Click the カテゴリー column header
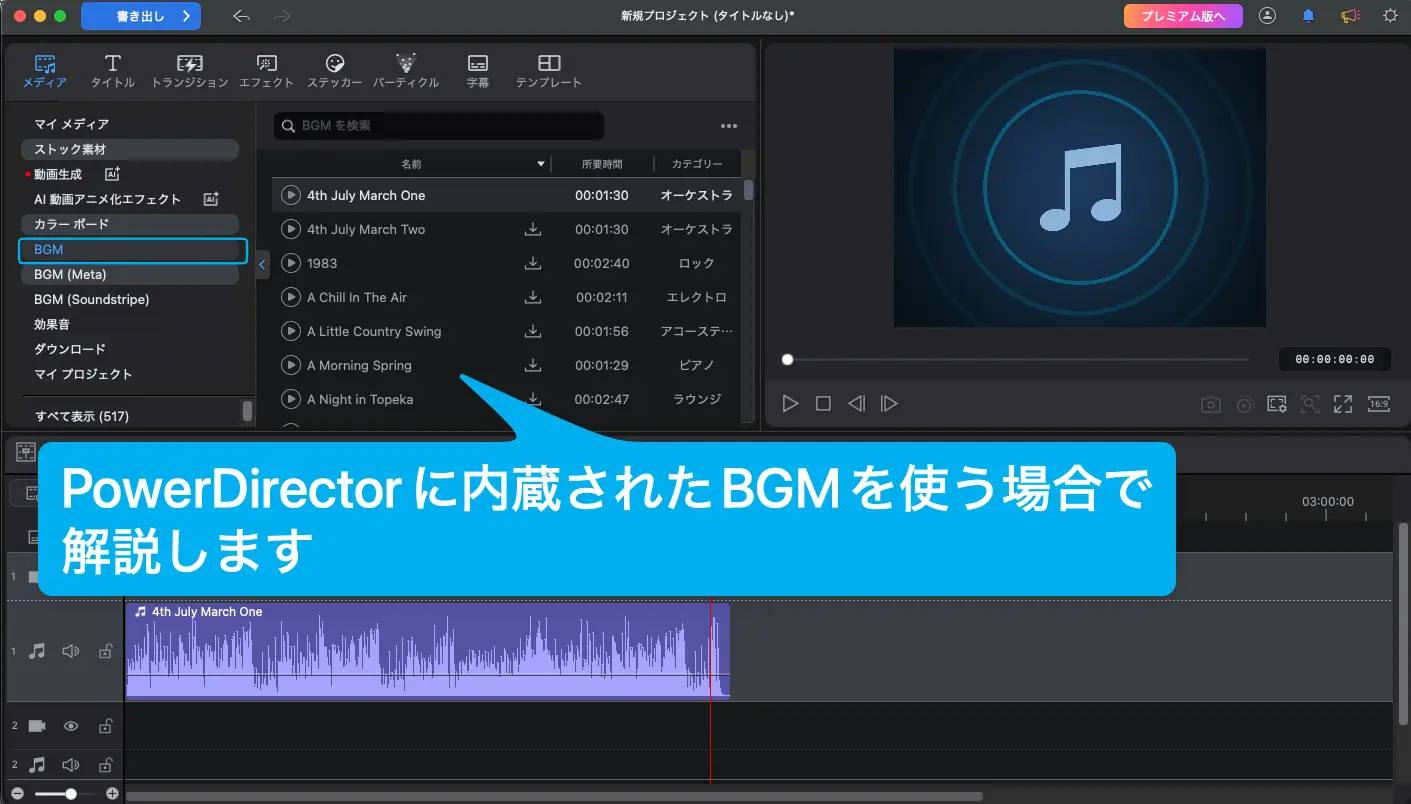The height and width of the screenshot is (804, 1411). tap(697, 164)
